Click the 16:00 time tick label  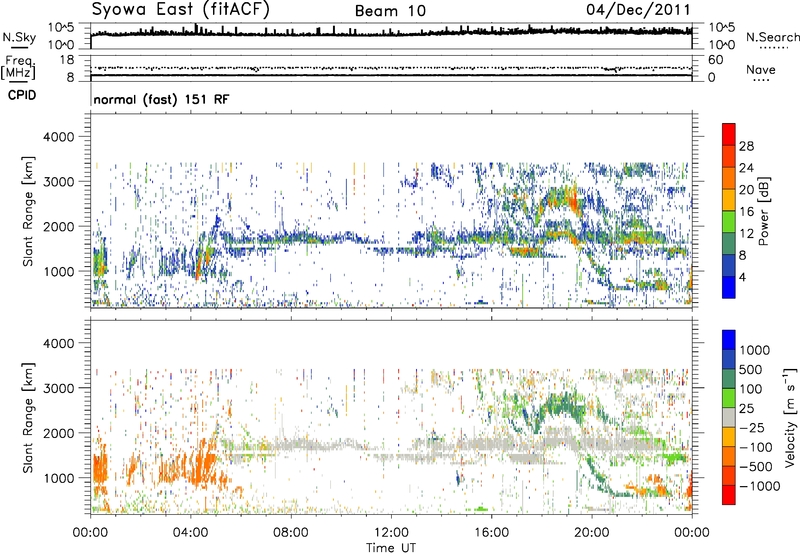click(492, 533)
